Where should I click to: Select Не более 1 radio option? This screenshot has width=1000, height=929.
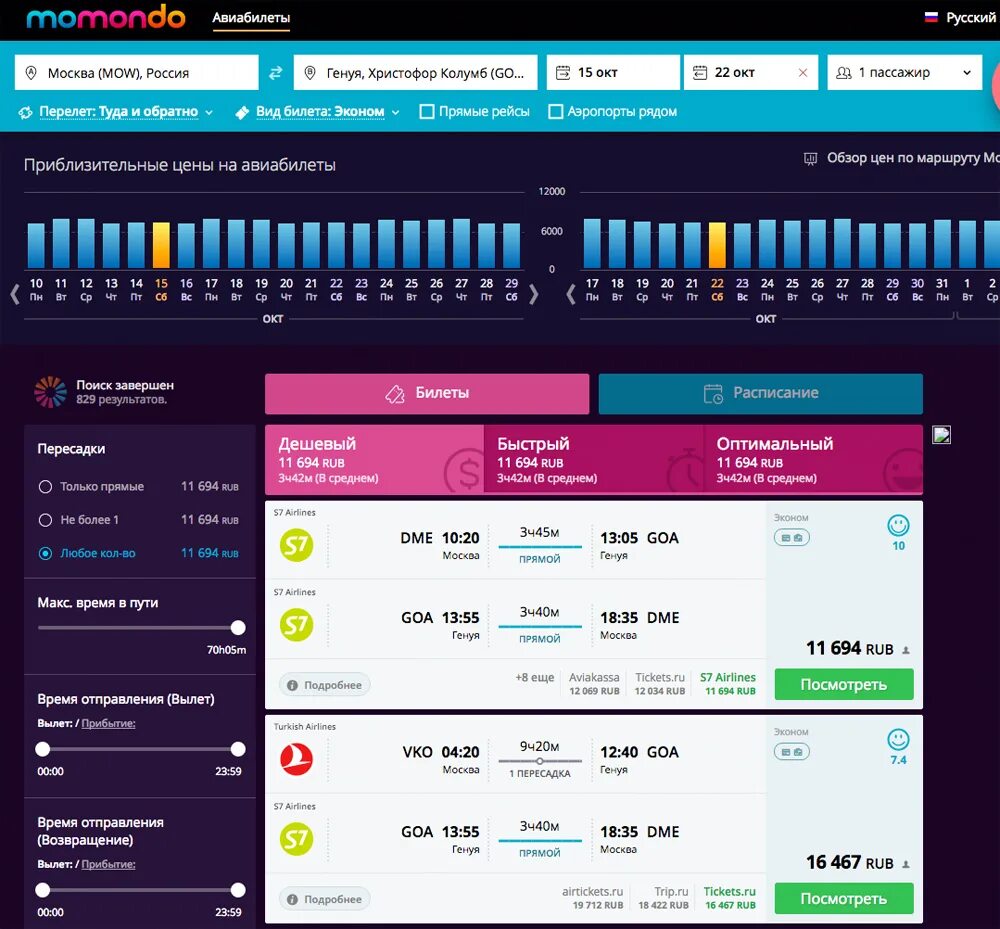(45, 520)
